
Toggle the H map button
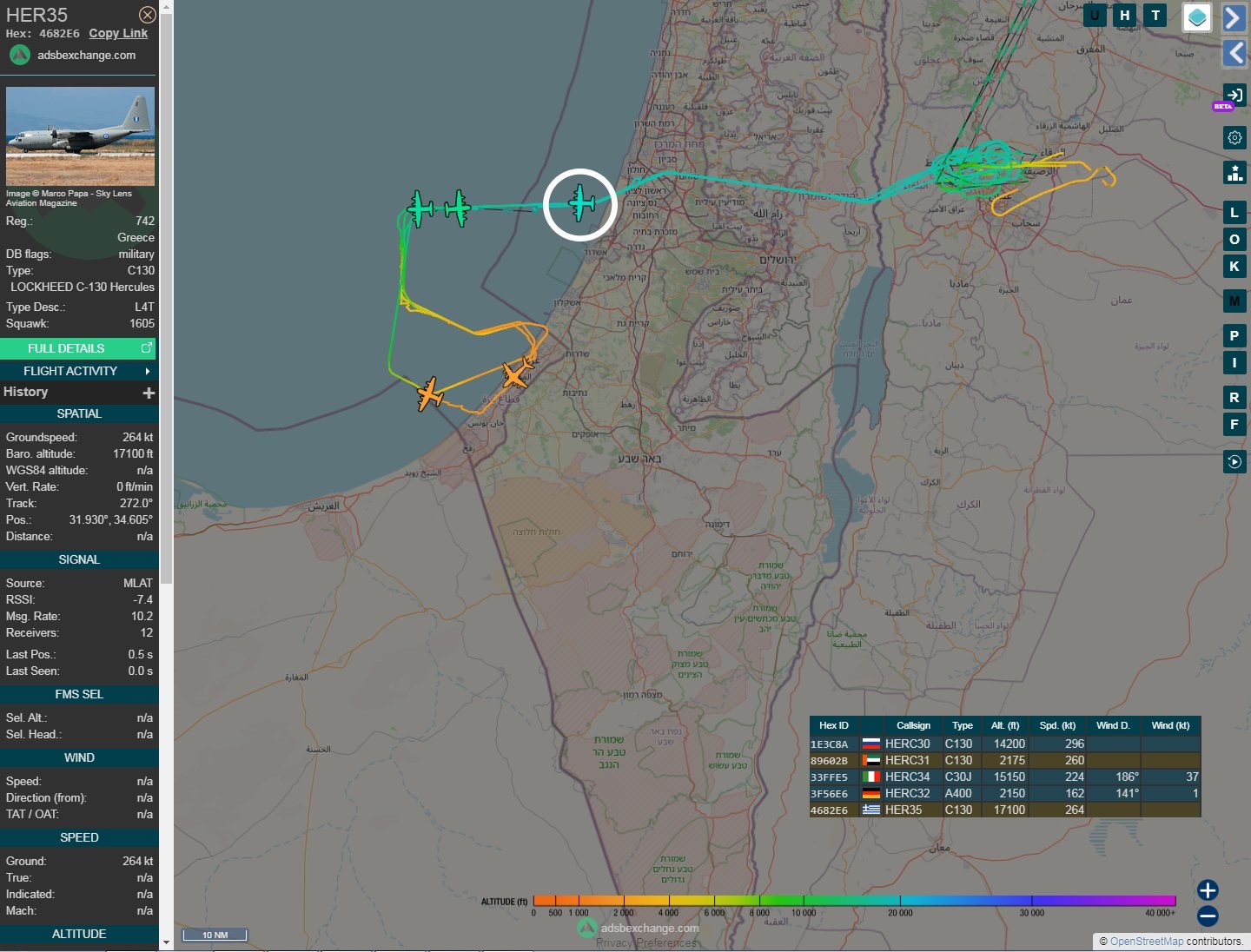(x=1125, y=16)
